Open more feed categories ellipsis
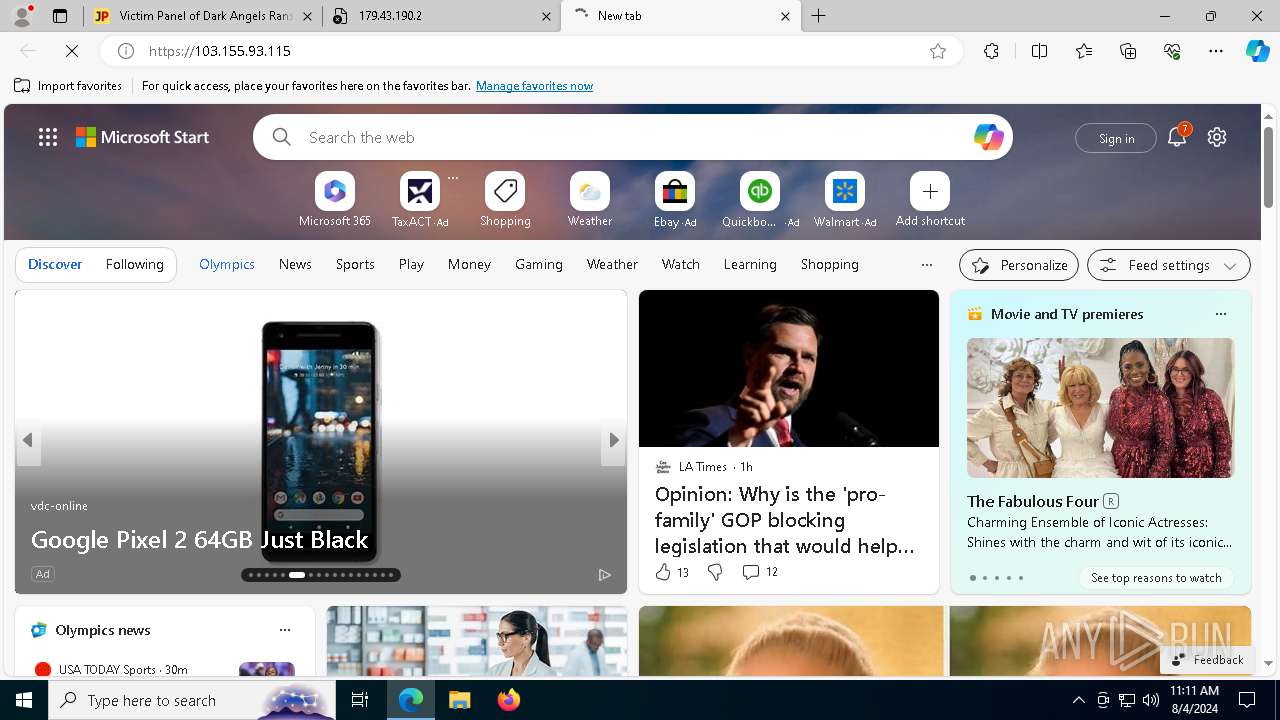The height and width of the screenshot is (720, 1280). [x=927, y=265]
